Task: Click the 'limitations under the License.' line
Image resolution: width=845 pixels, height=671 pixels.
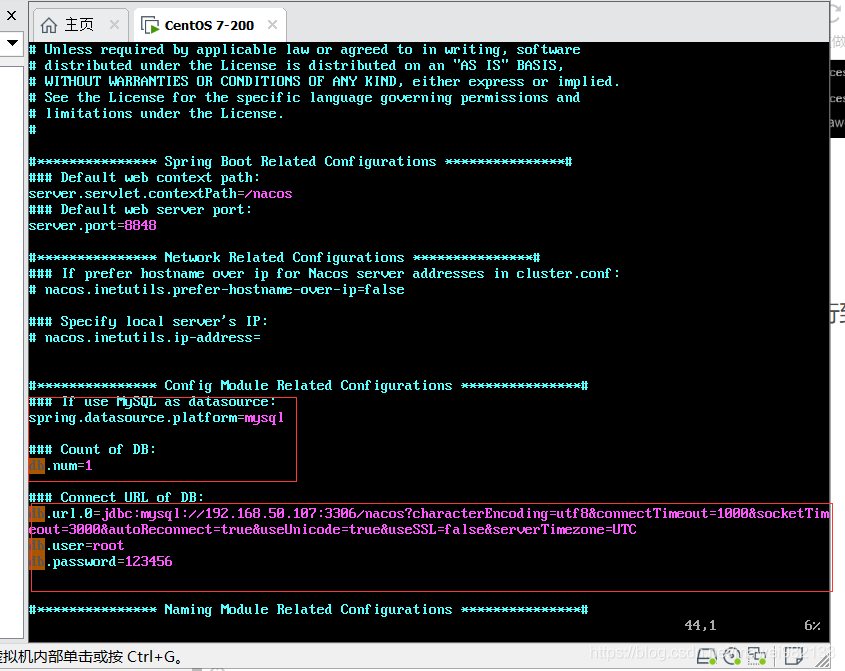Action: tap(156, 114)
